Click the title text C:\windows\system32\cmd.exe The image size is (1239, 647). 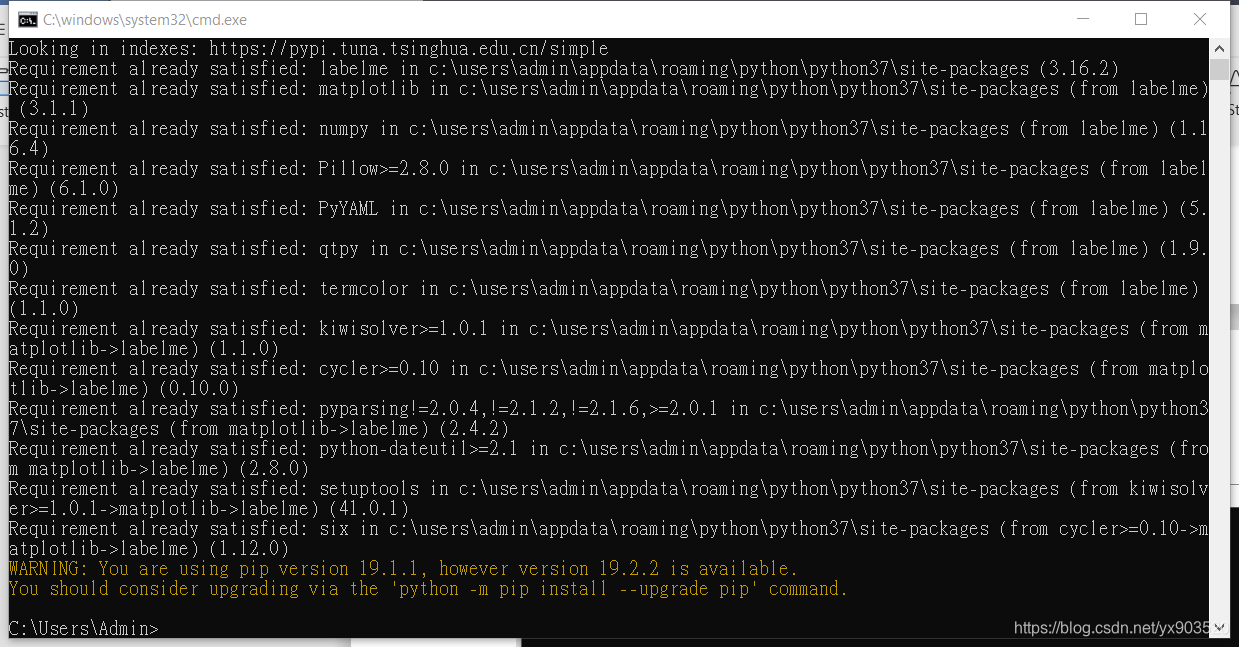(x=145, y=20)
